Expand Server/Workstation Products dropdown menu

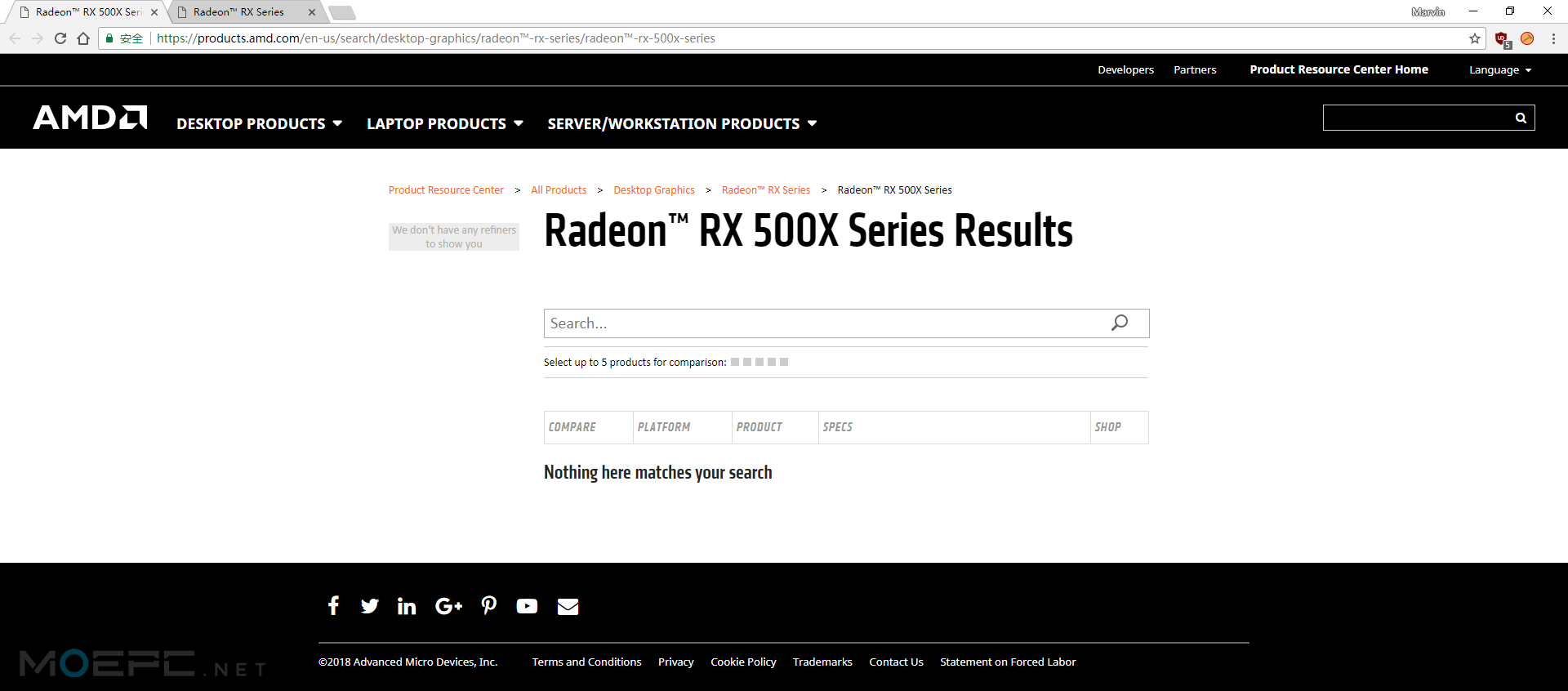coord(682,123)
